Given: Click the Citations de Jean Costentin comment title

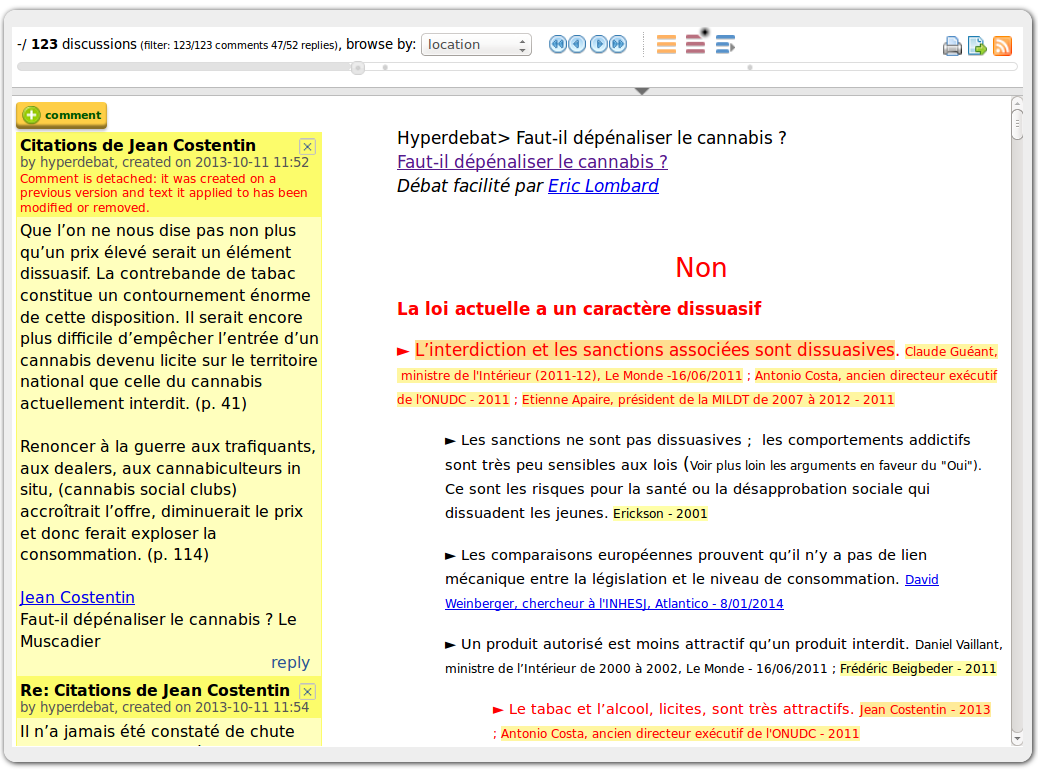Looking at the screenshot, I should 138,146.
